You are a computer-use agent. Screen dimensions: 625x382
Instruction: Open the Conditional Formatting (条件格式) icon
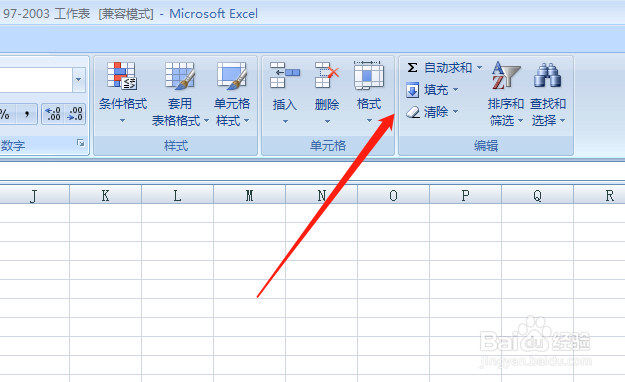point(122,76)
